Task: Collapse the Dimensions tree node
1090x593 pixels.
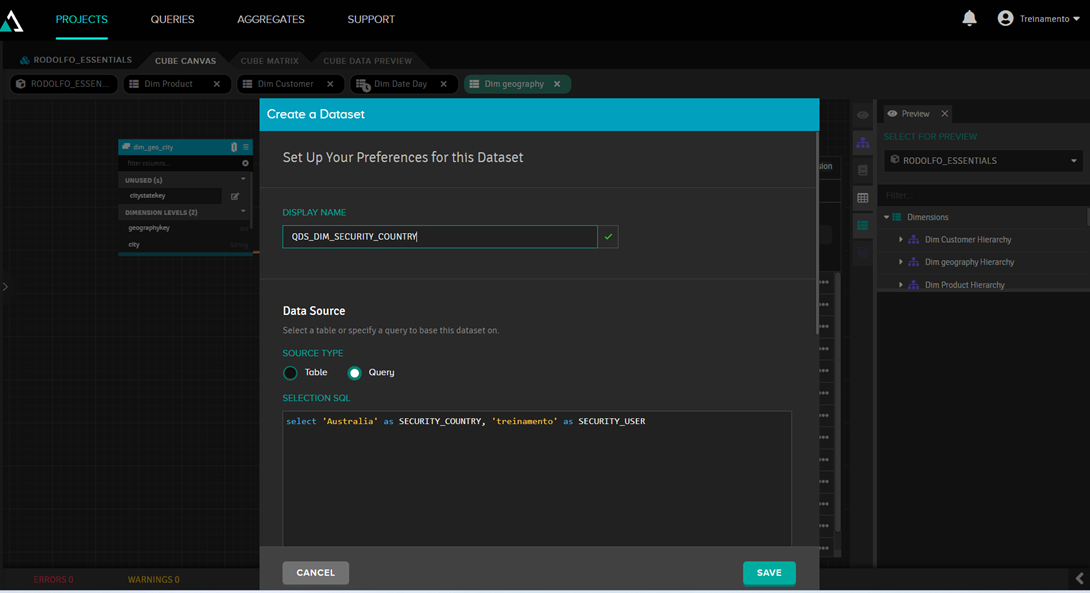Action: pyautogui.click(x=886, y=217)
